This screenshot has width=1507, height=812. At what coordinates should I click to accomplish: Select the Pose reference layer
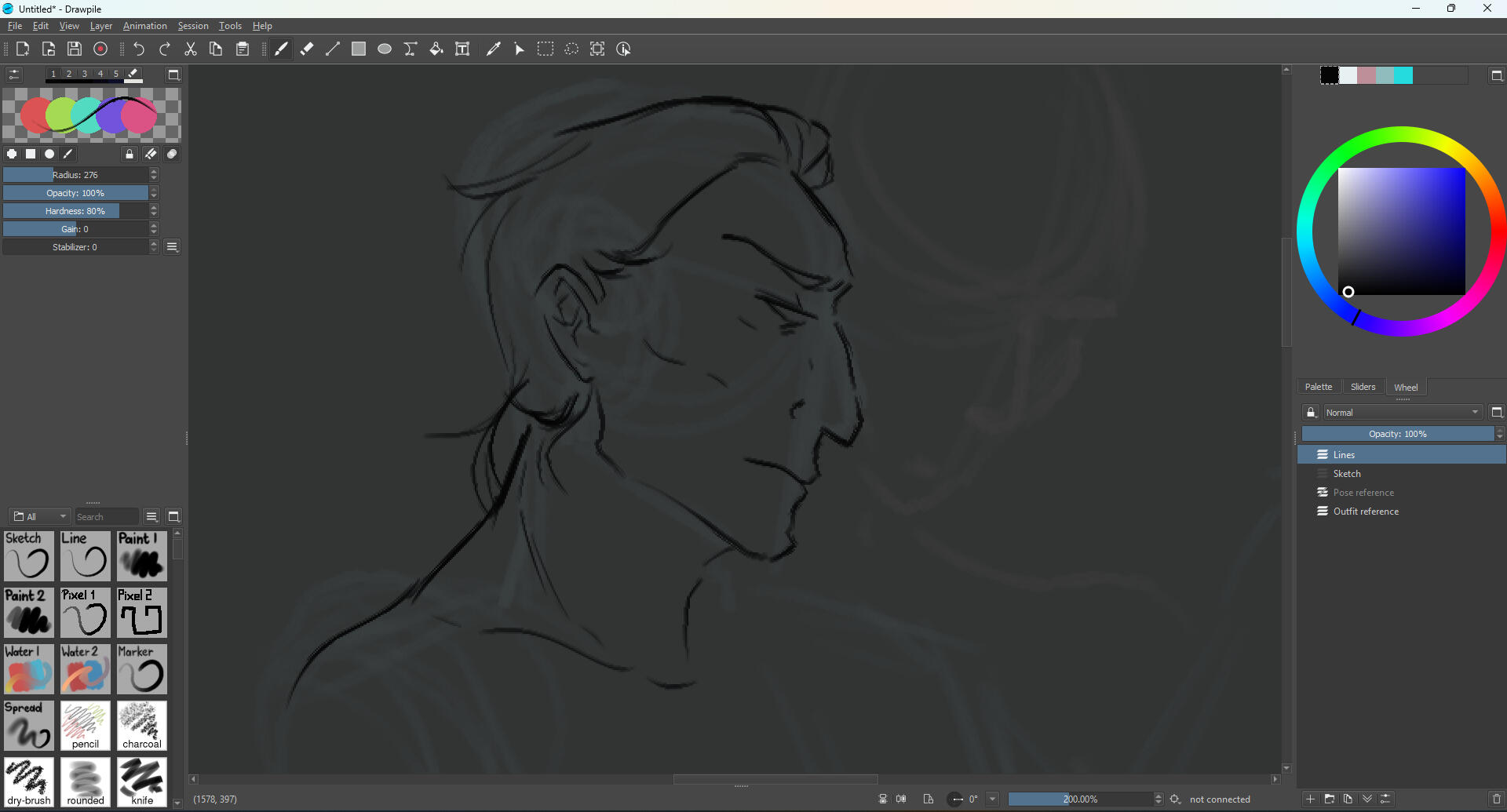(1366, 492)
